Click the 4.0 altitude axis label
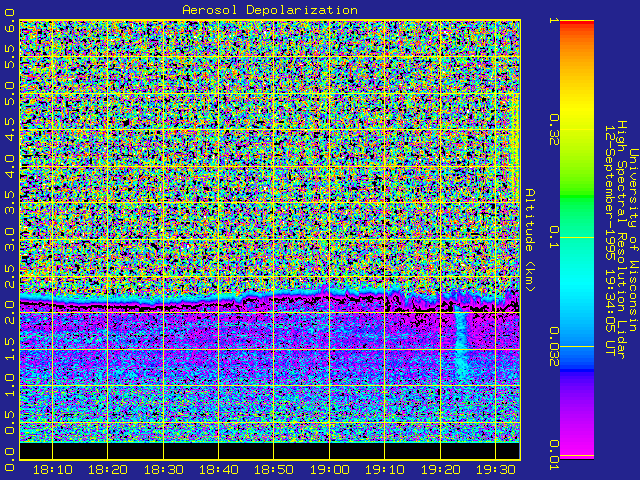640x480 pixels. tap(9, 167)
